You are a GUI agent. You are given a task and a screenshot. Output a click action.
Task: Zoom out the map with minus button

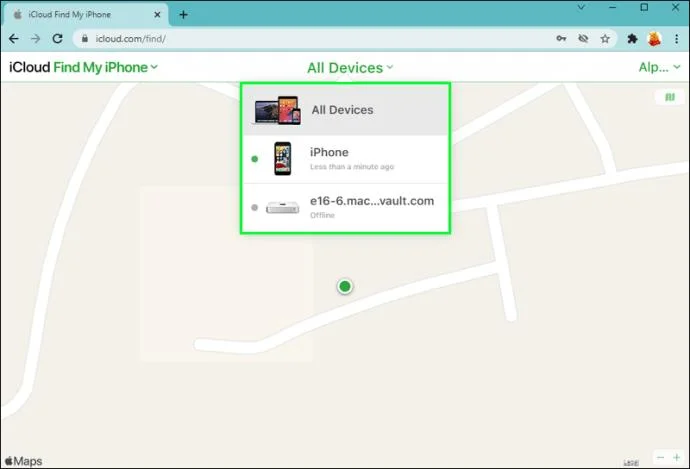point(661,458)
